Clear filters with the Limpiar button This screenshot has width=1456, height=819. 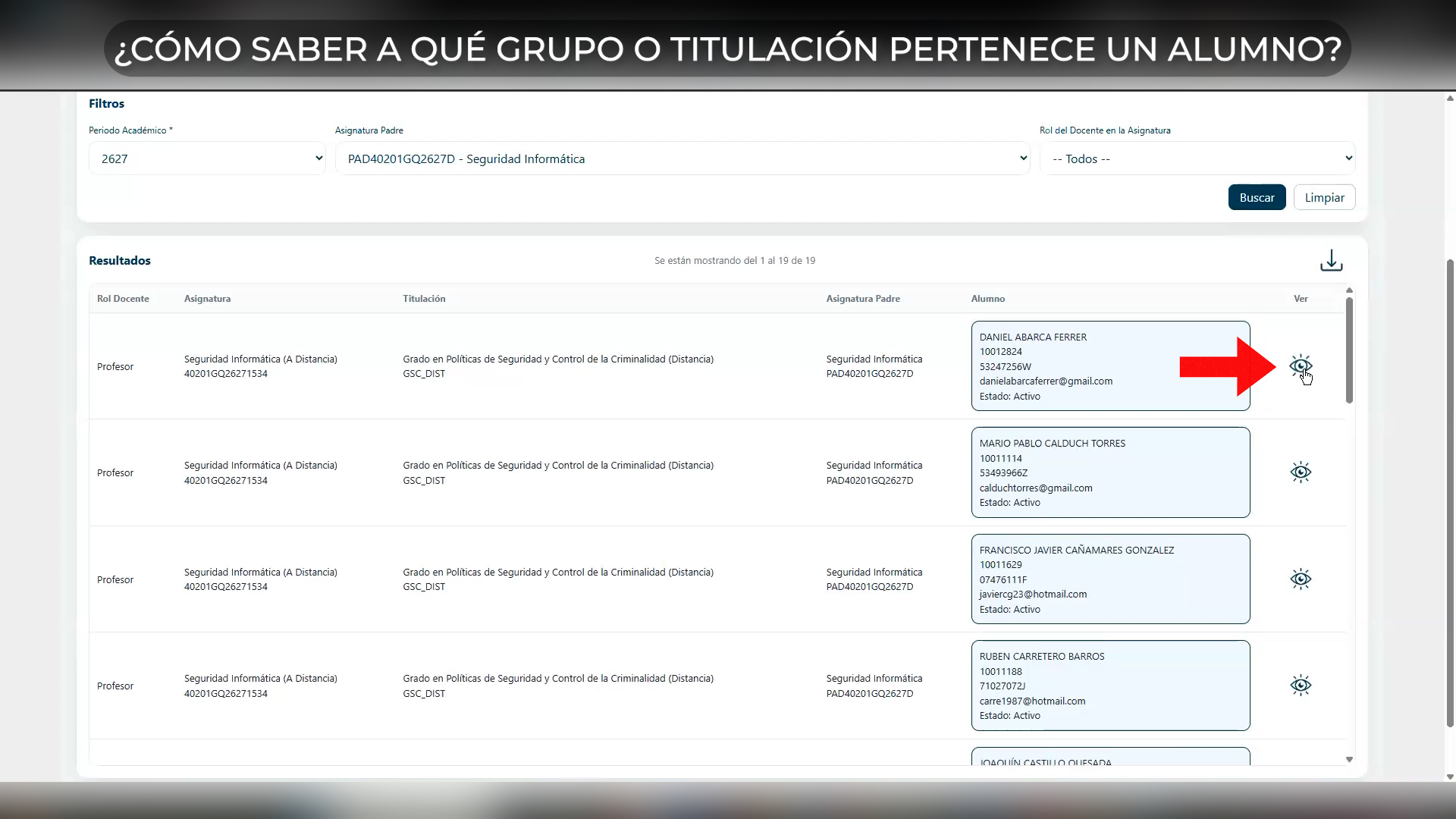[x=1324, y=197]
